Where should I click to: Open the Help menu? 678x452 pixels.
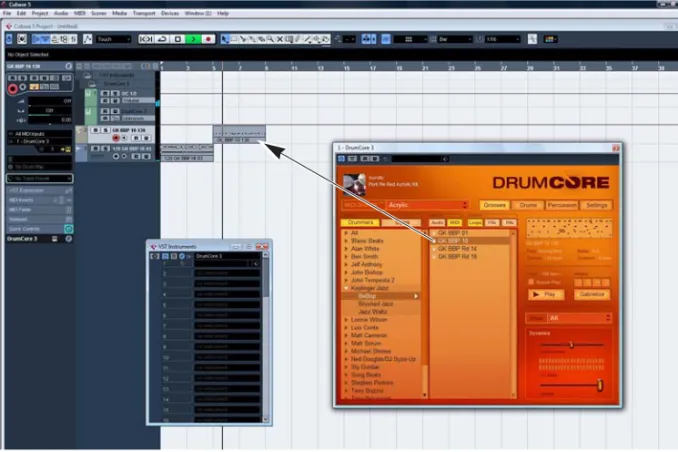(x=223, y=13)
